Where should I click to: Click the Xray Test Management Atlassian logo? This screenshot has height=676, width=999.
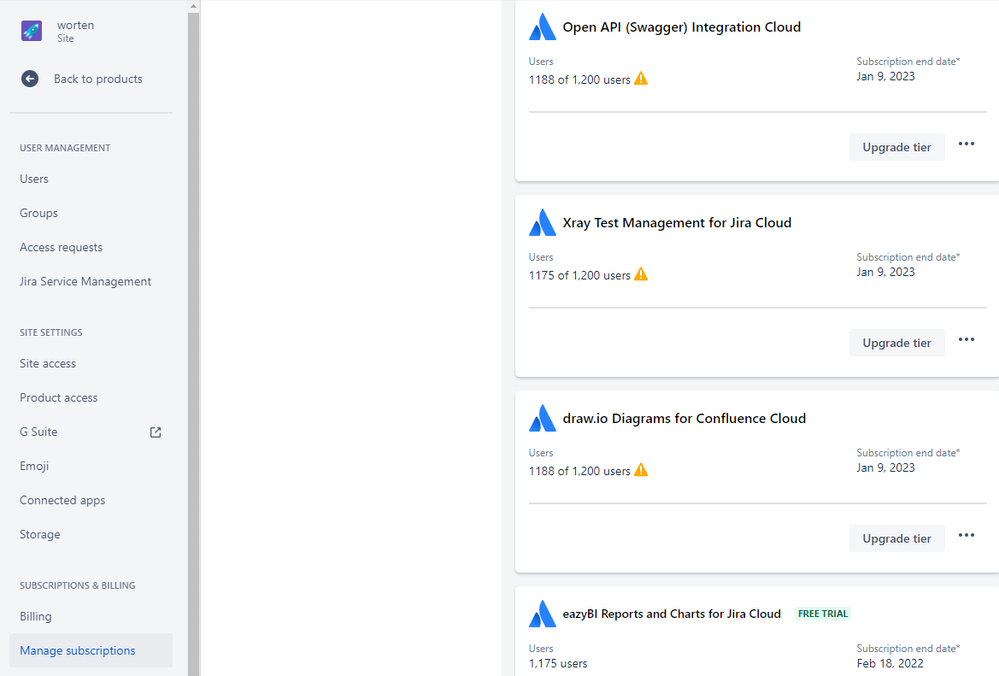(x=542, y=222)
